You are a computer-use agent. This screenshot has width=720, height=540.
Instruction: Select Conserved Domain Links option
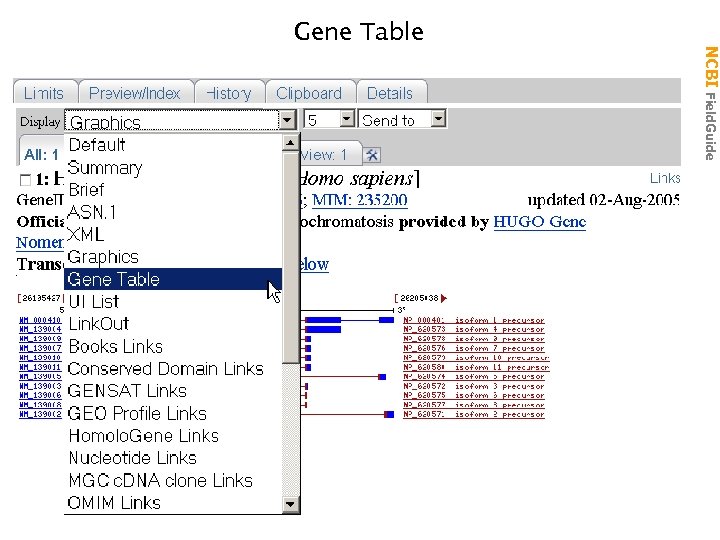(x=165, y=368)
